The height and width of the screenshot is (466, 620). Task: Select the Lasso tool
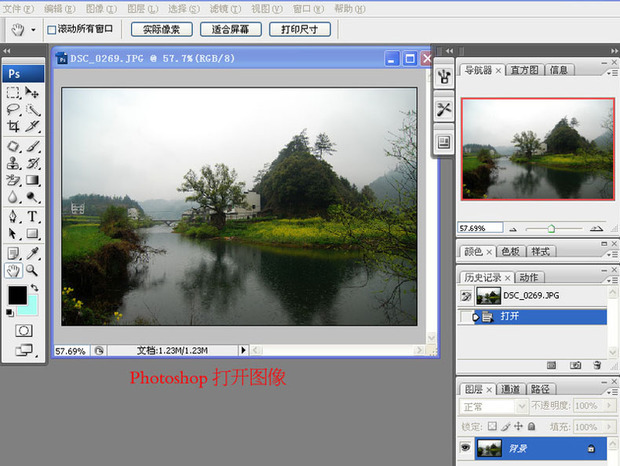coord(13,109)
